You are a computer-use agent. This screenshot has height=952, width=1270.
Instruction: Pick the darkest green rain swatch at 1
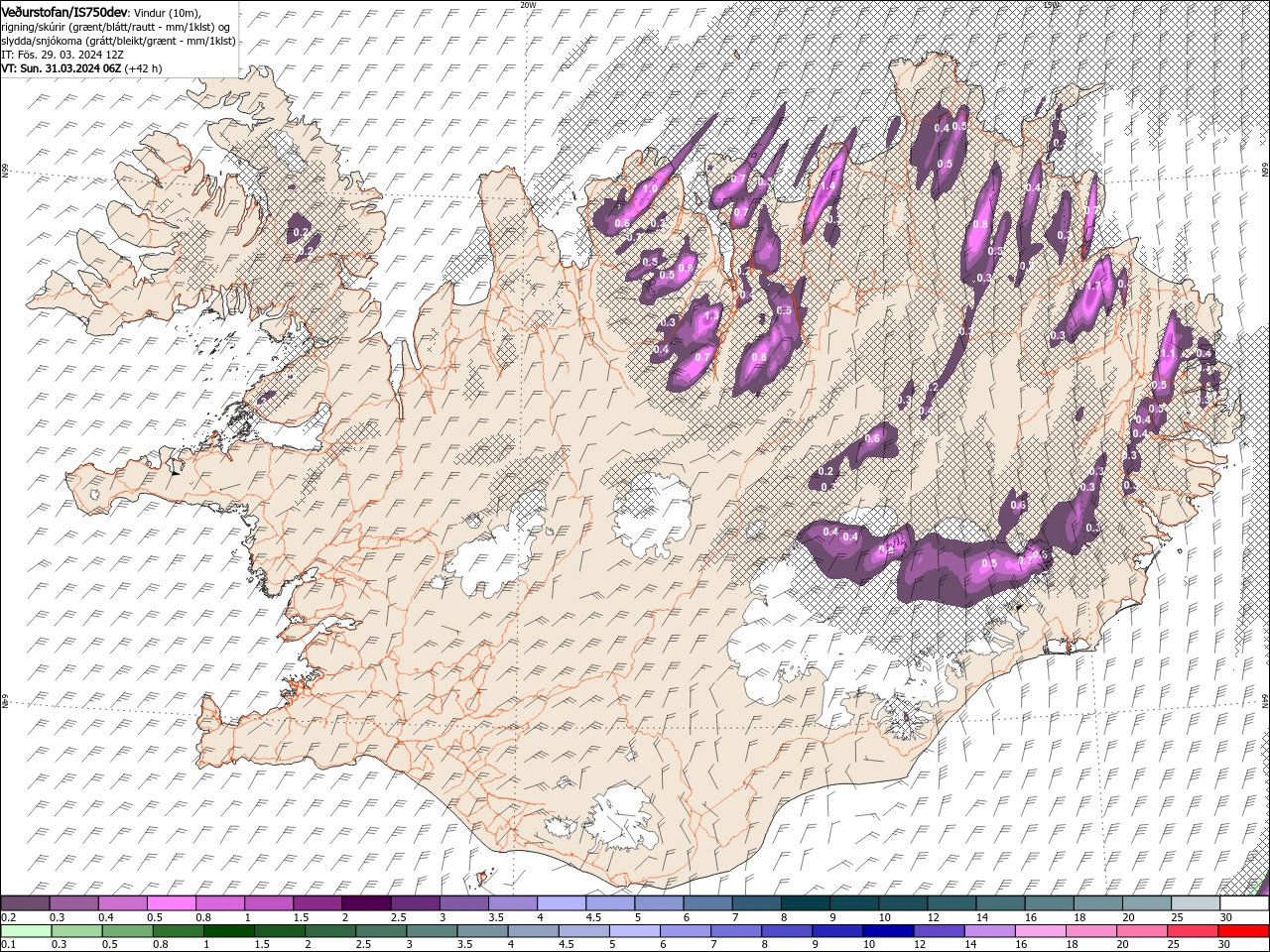(x=229, y=931)
